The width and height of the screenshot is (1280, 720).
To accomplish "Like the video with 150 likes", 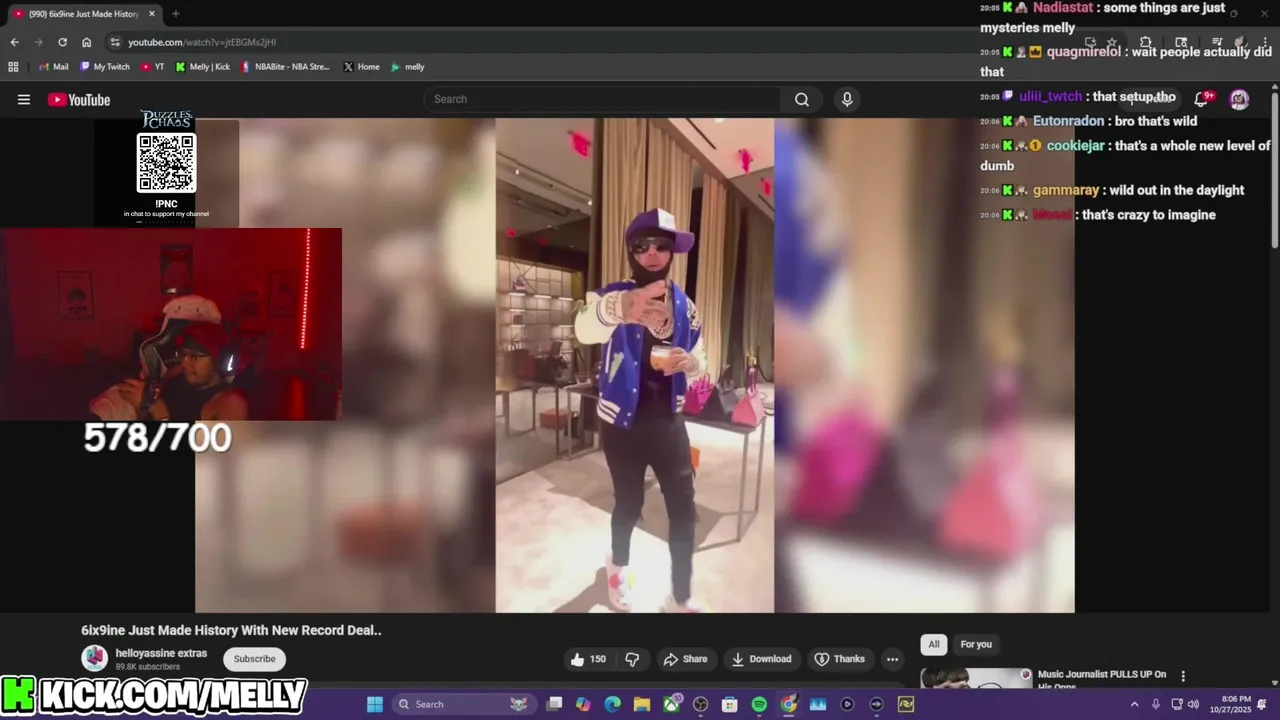I will 588,659.
